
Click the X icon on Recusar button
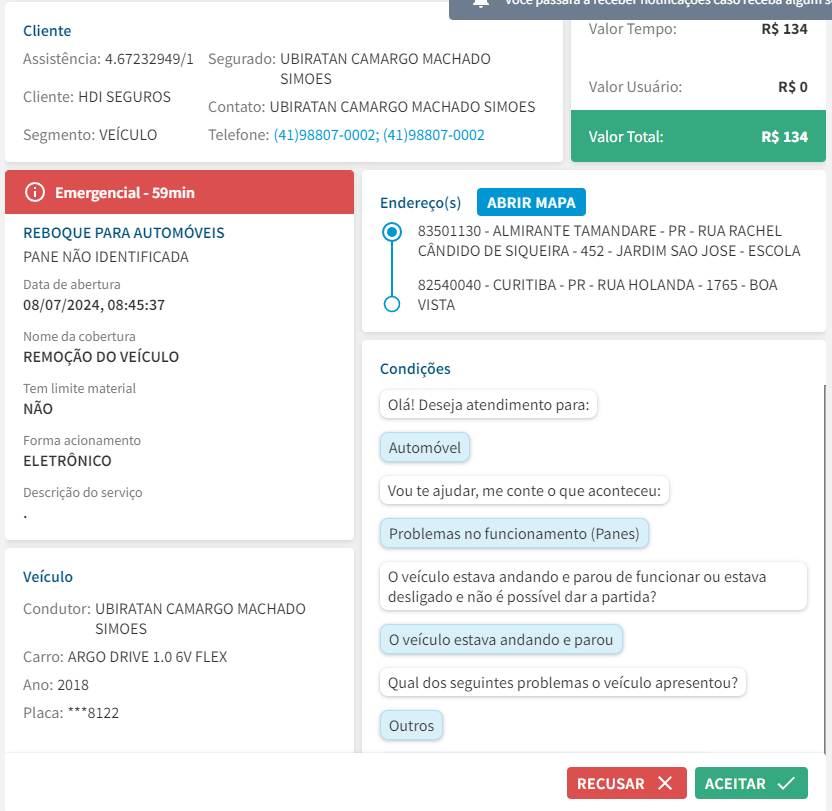click(x=665, y=783)
